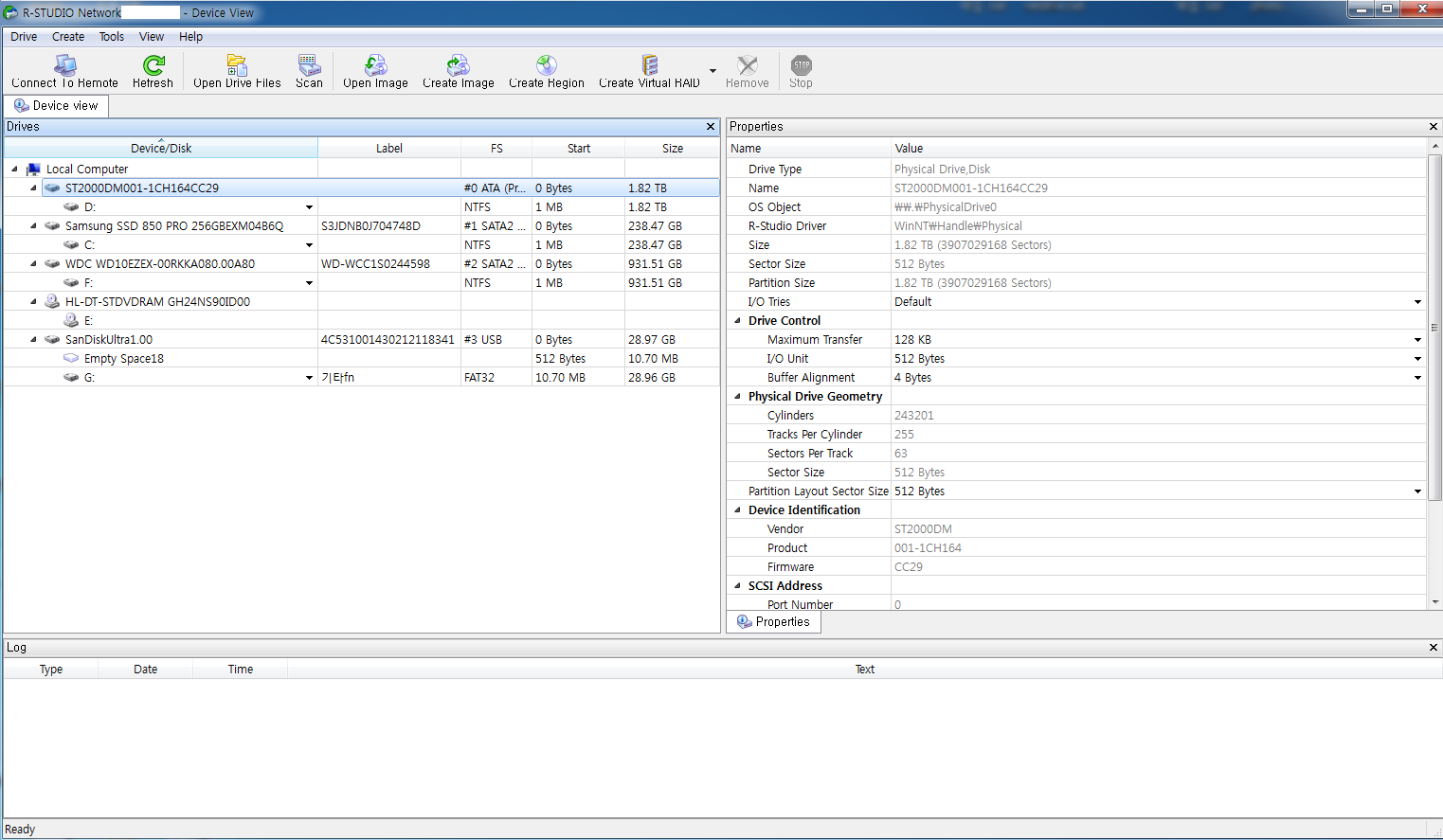Select the HL-DT-ST DVDRAM optical drive
Screen dimensions: 1443x840
pyautogui.click(x=157, y=302)
